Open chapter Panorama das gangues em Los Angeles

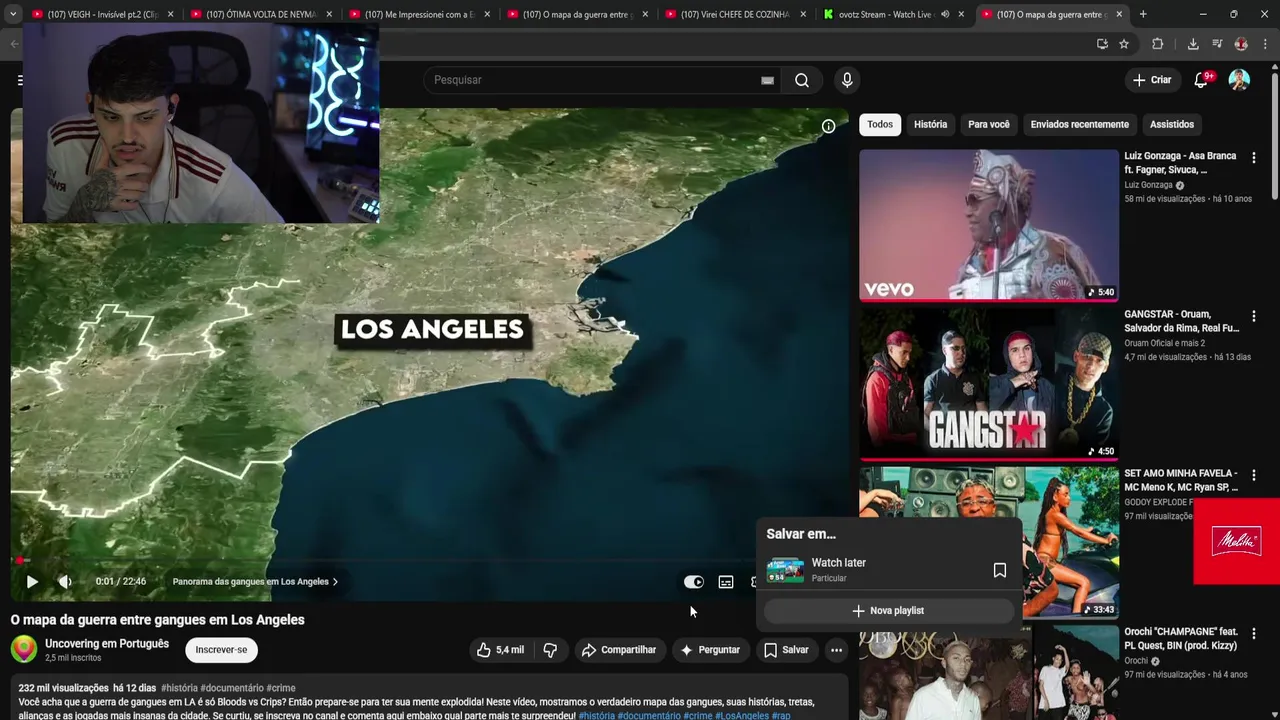pyautogui.click(x=255, y=581)
